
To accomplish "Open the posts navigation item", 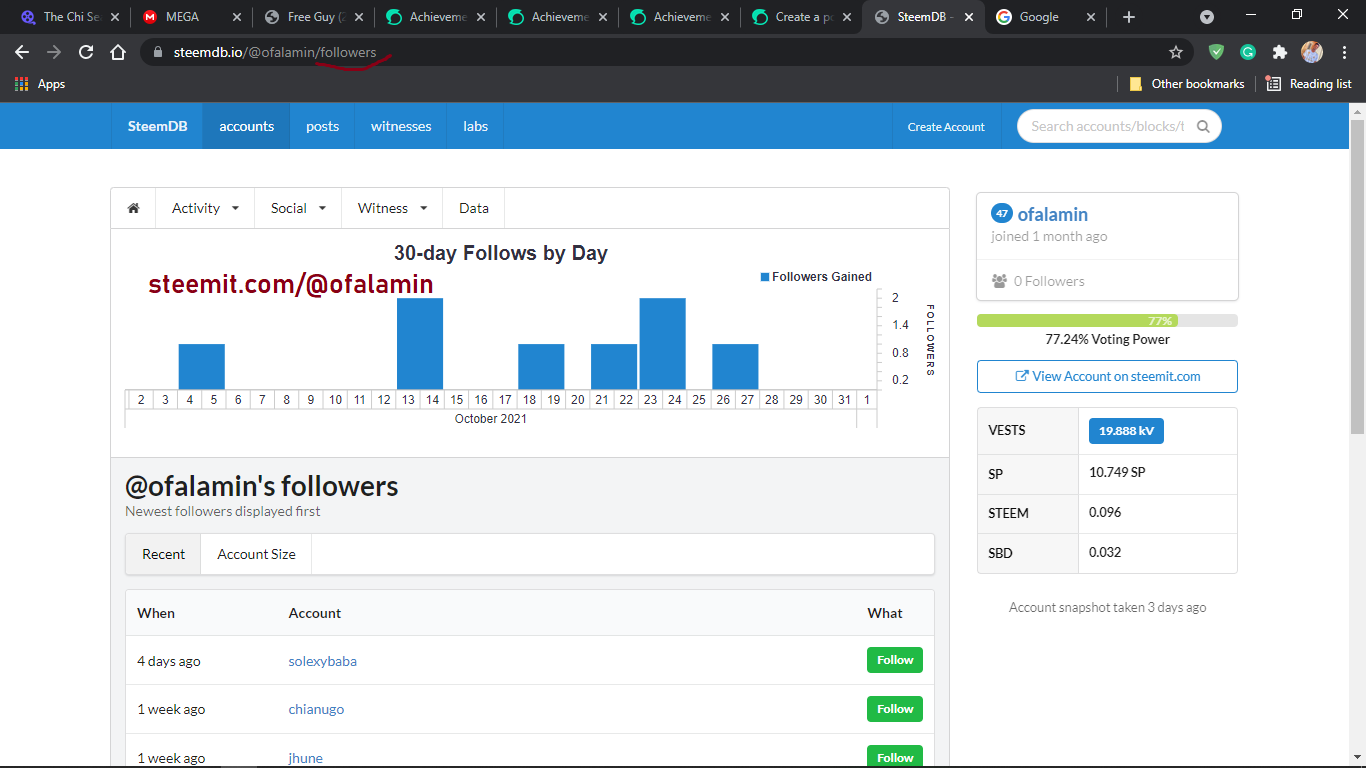I will [322, 126].
